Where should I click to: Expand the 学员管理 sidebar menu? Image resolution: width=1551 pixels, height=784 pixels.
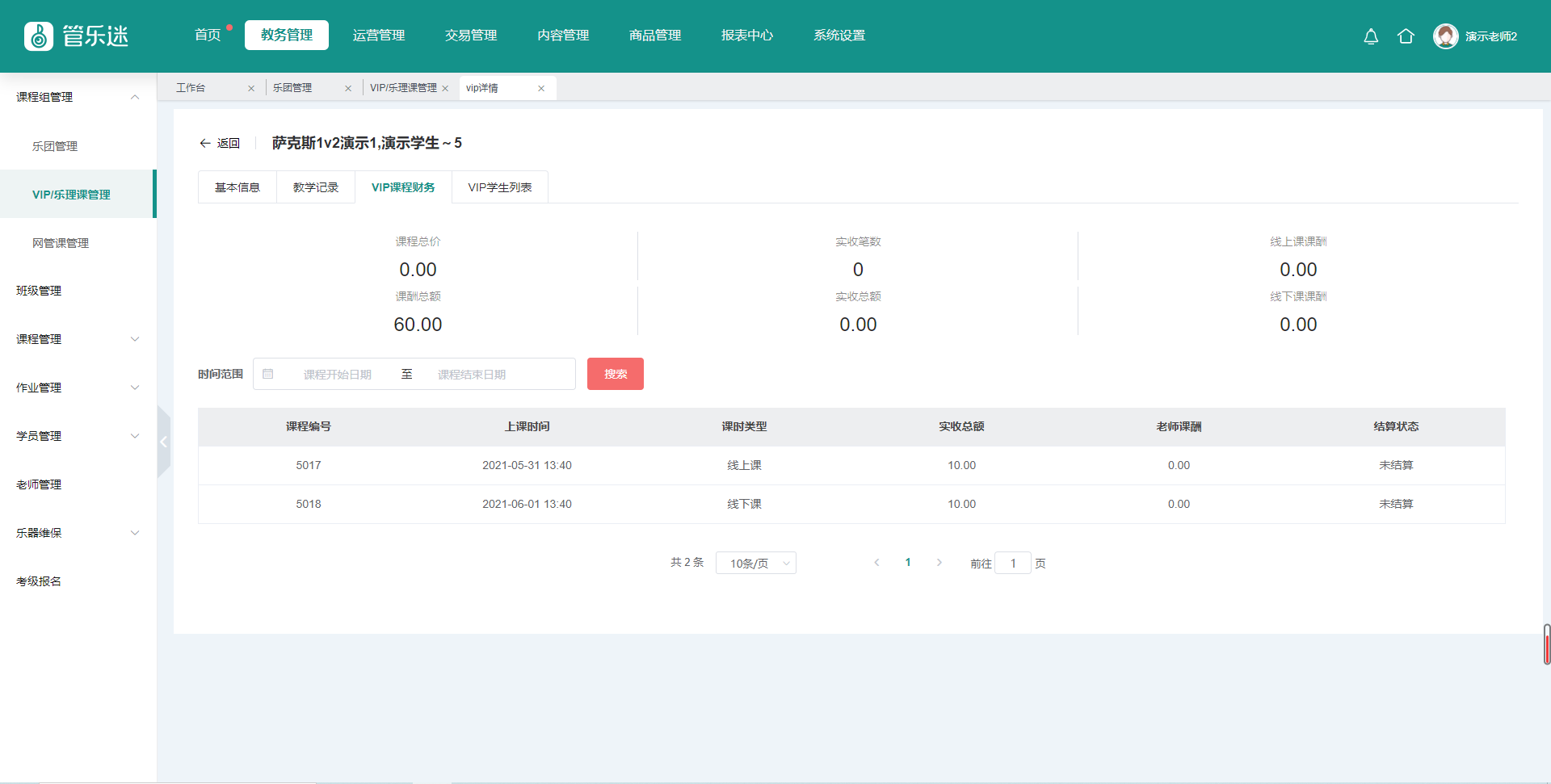(x=135, y=436)
